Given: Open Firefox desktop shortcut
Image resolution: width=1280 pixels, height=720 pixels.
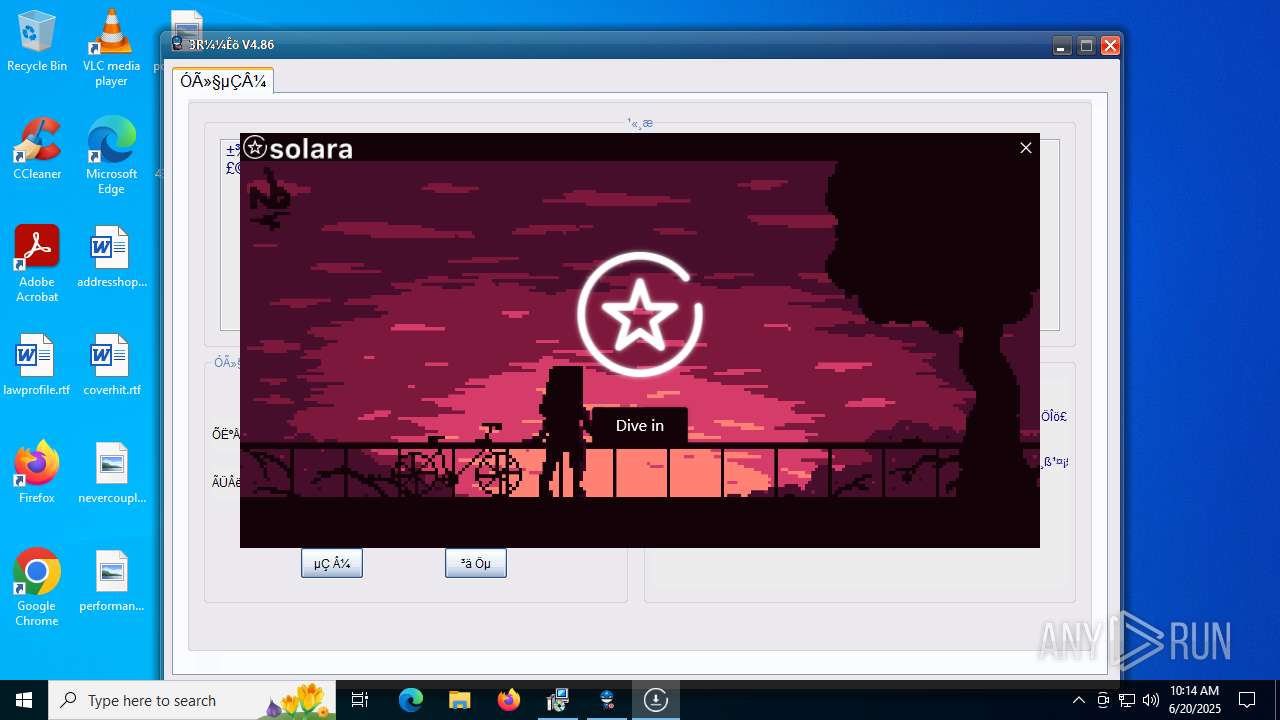Looking at the screenshot, I should click(37, 473).
